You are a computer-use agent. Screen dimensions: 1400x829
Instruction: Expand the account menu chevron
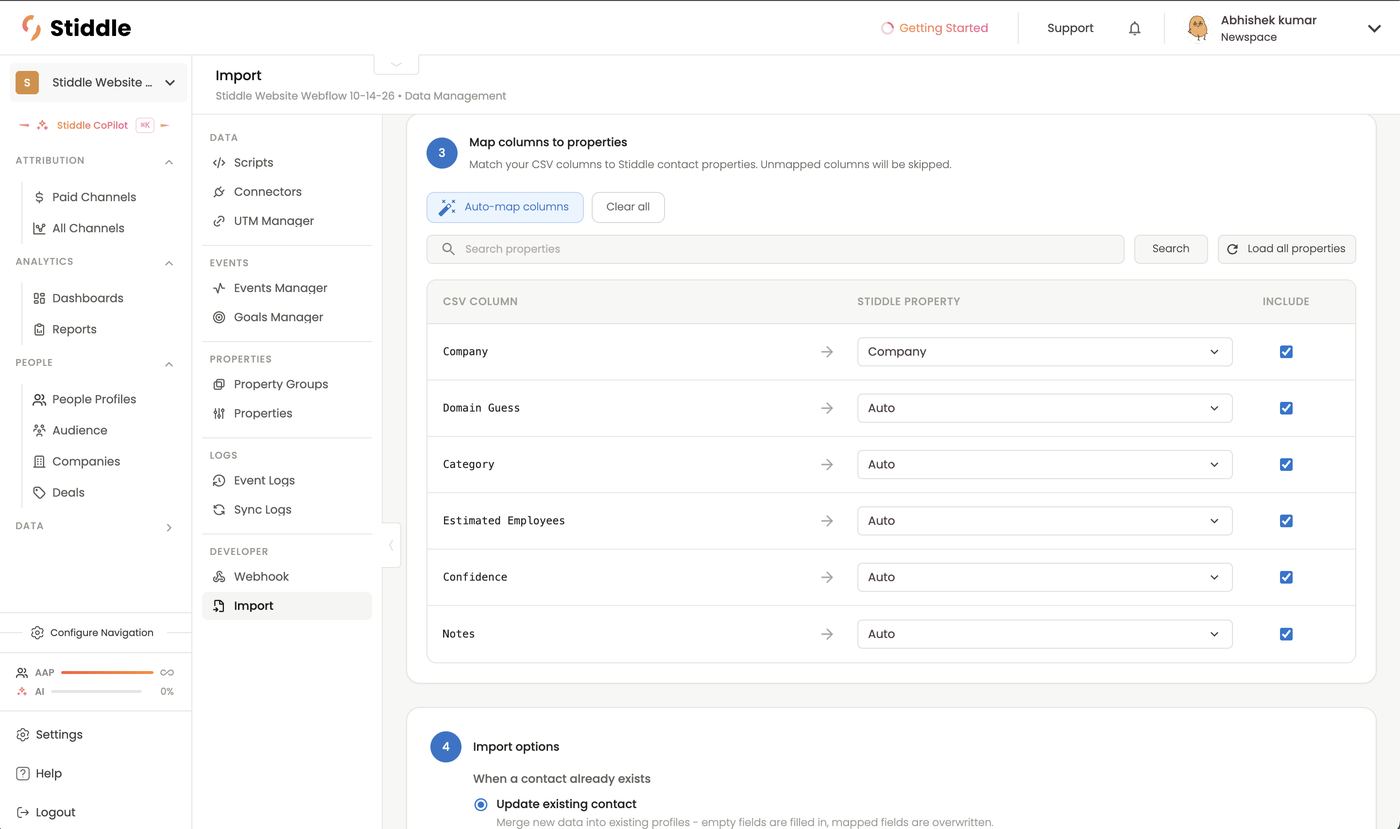click(x=1374, y=28)
